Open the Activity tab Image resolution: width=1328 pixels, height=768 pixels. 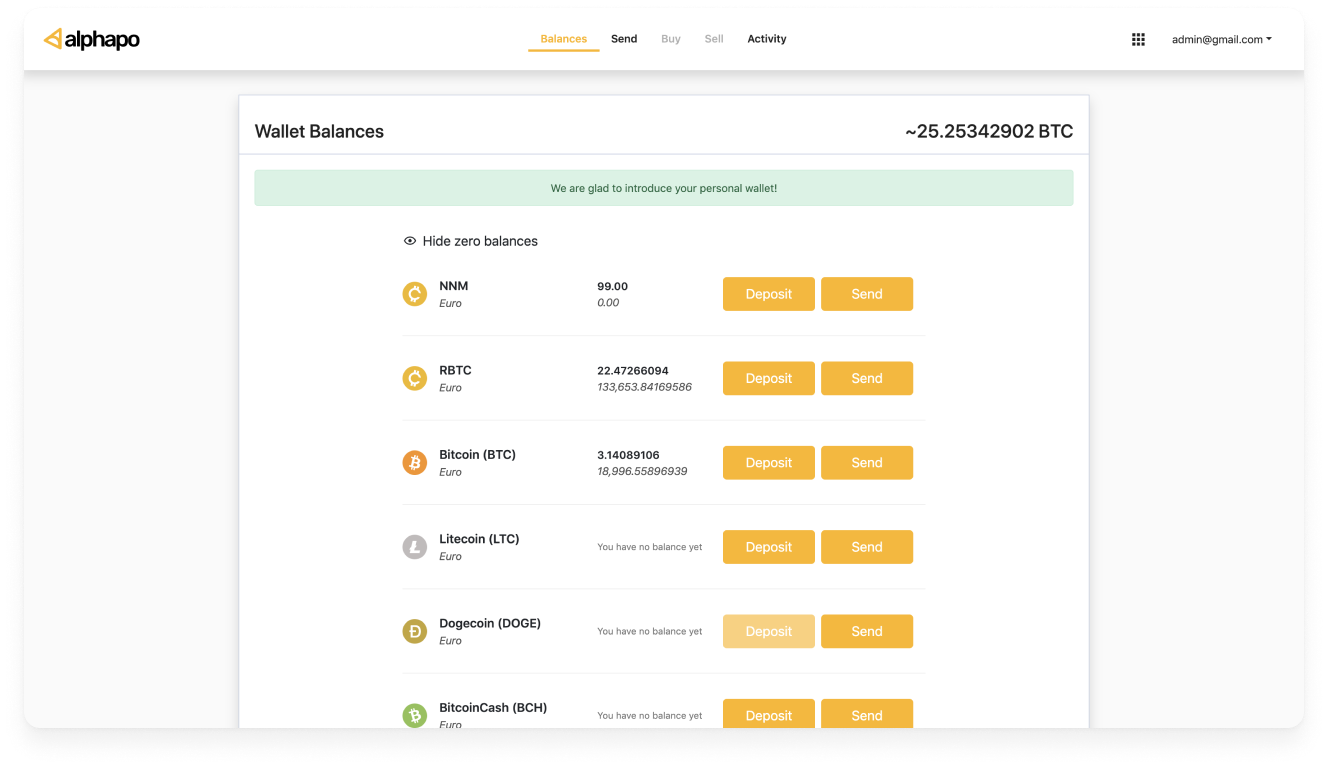[x=767, y=39]
